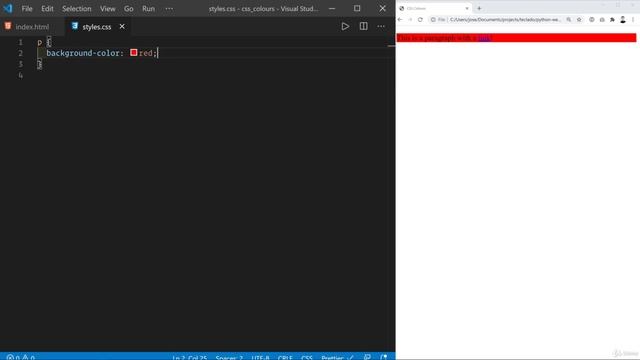The width and height of the screenshot is (640, 360).
Task: Click the first circular extension icon in Chrome toolbar
Action: point(591,20)
